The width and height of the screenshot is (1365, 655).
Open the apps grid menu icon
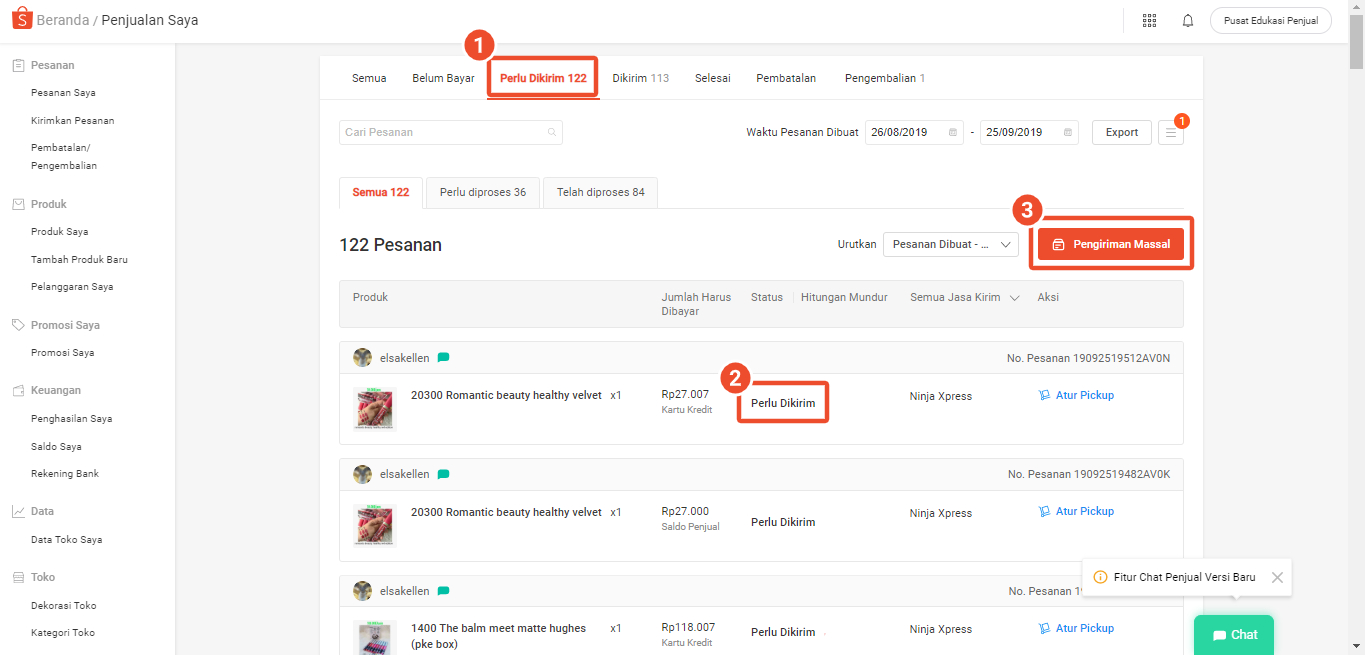coord(1149,20)
